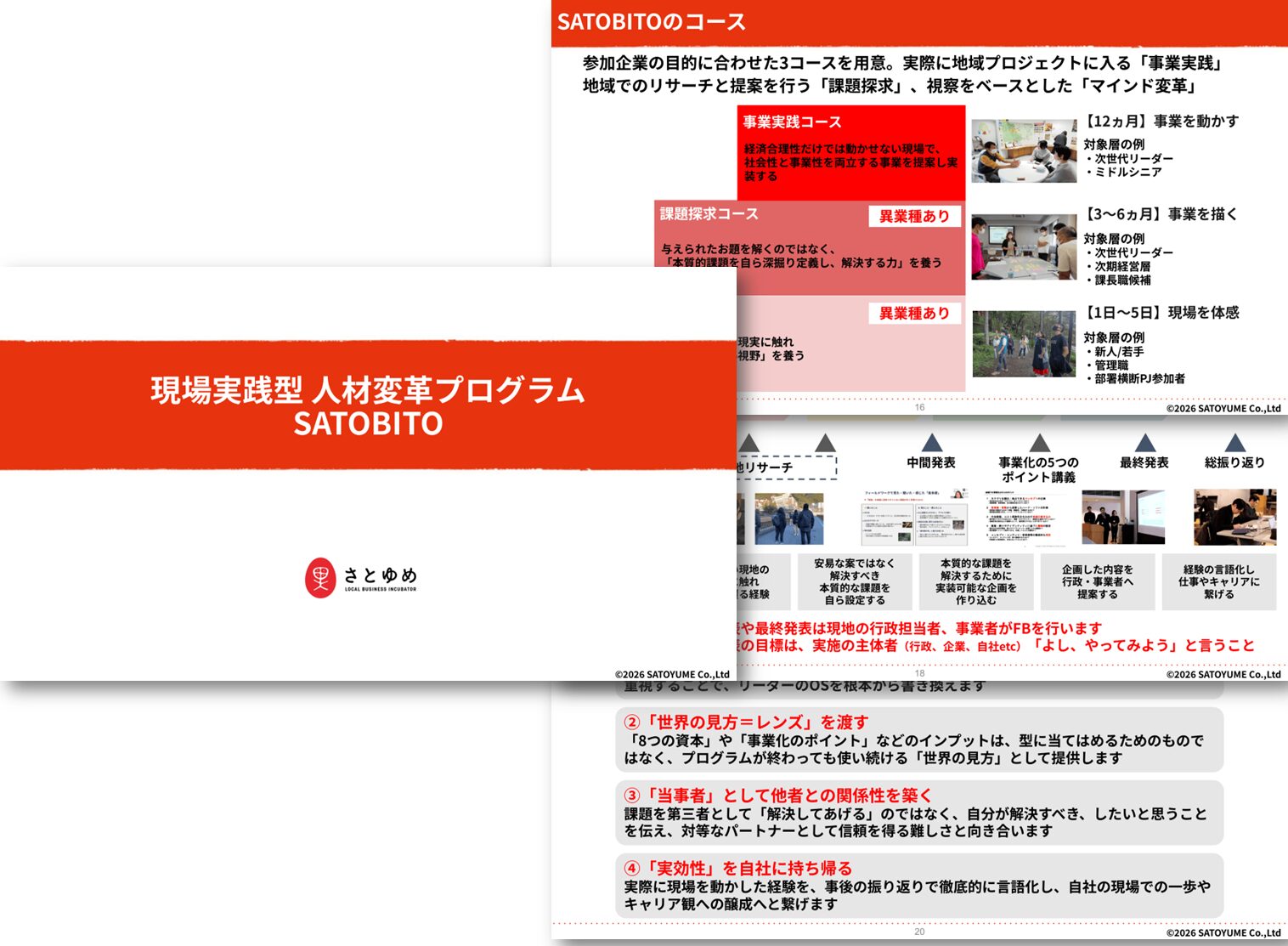
Task: Click ©2026 SATOYUME copyright on slide 20
Action: pos(1223,932)
